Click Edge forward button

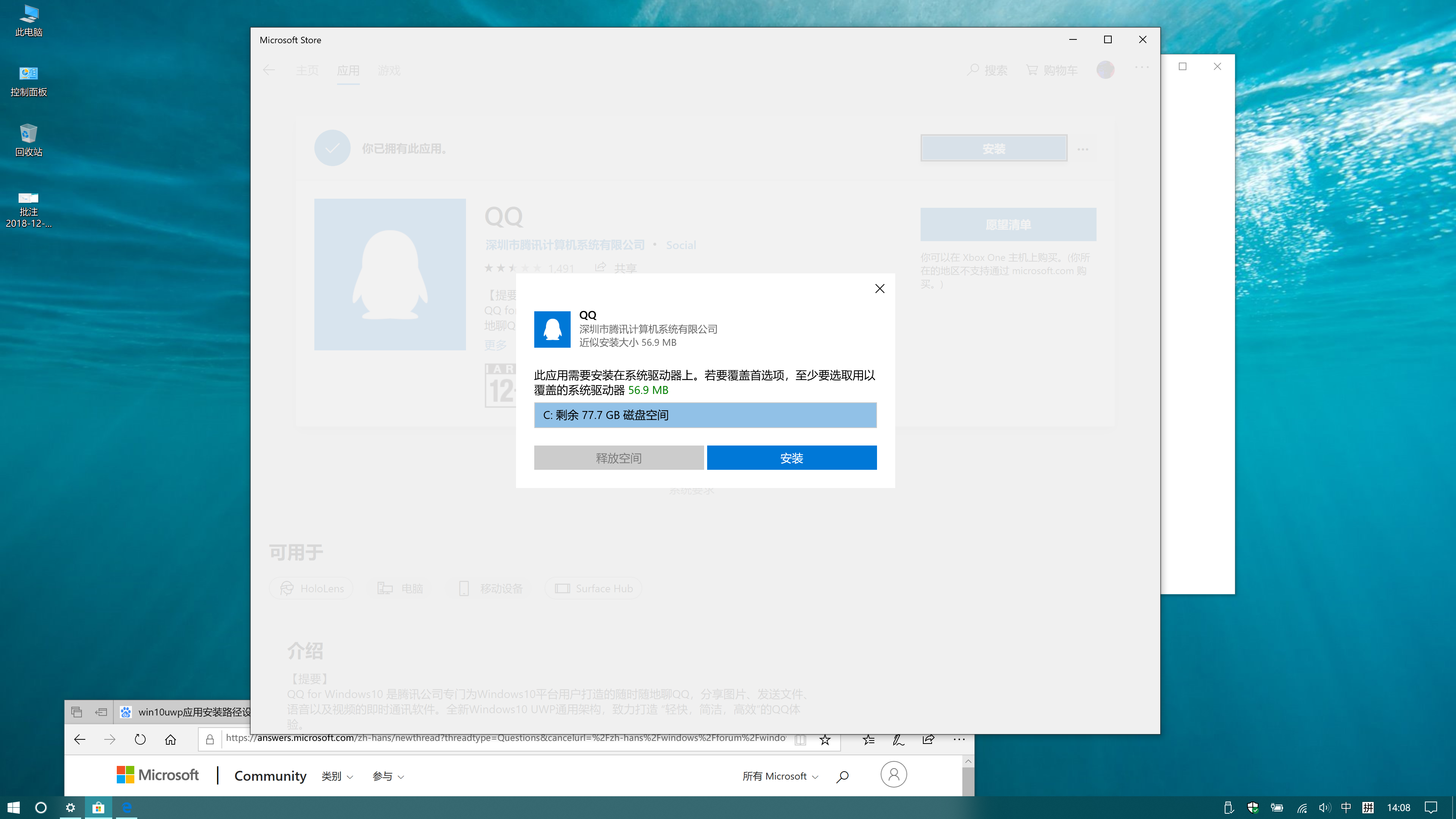click(110, 739)
